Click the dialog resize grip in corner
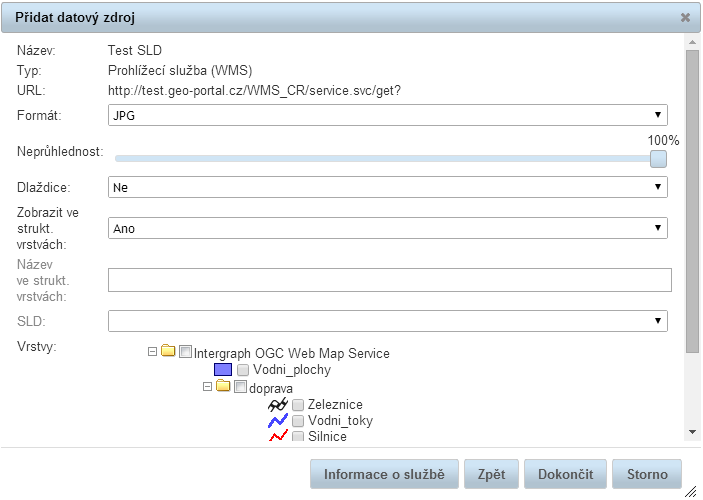Screen dimensions: 703x500 coord(691,491)
